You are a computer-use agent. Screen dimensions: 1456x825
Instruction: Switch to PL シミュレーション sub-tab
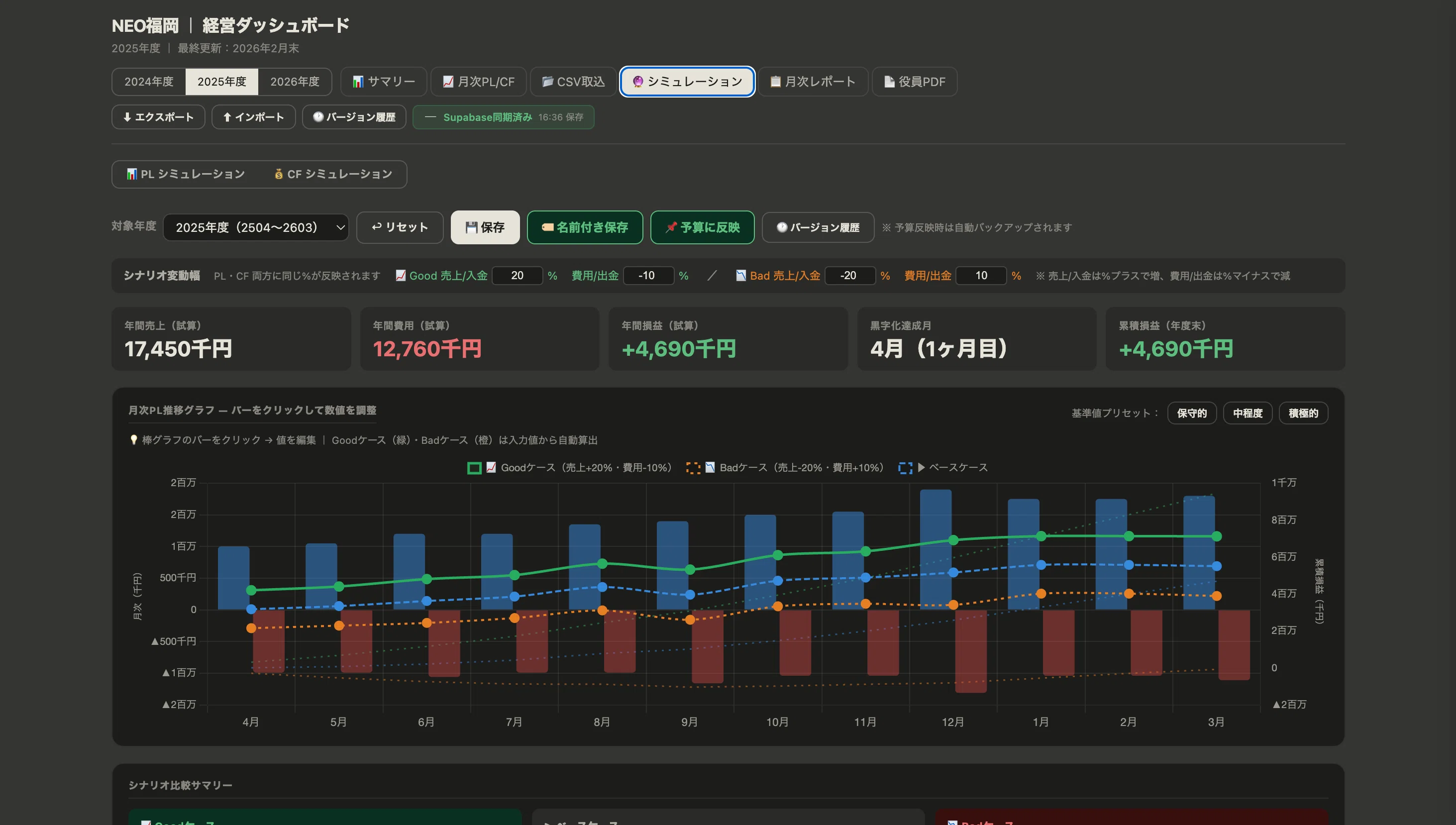click(x=185, y=174)
